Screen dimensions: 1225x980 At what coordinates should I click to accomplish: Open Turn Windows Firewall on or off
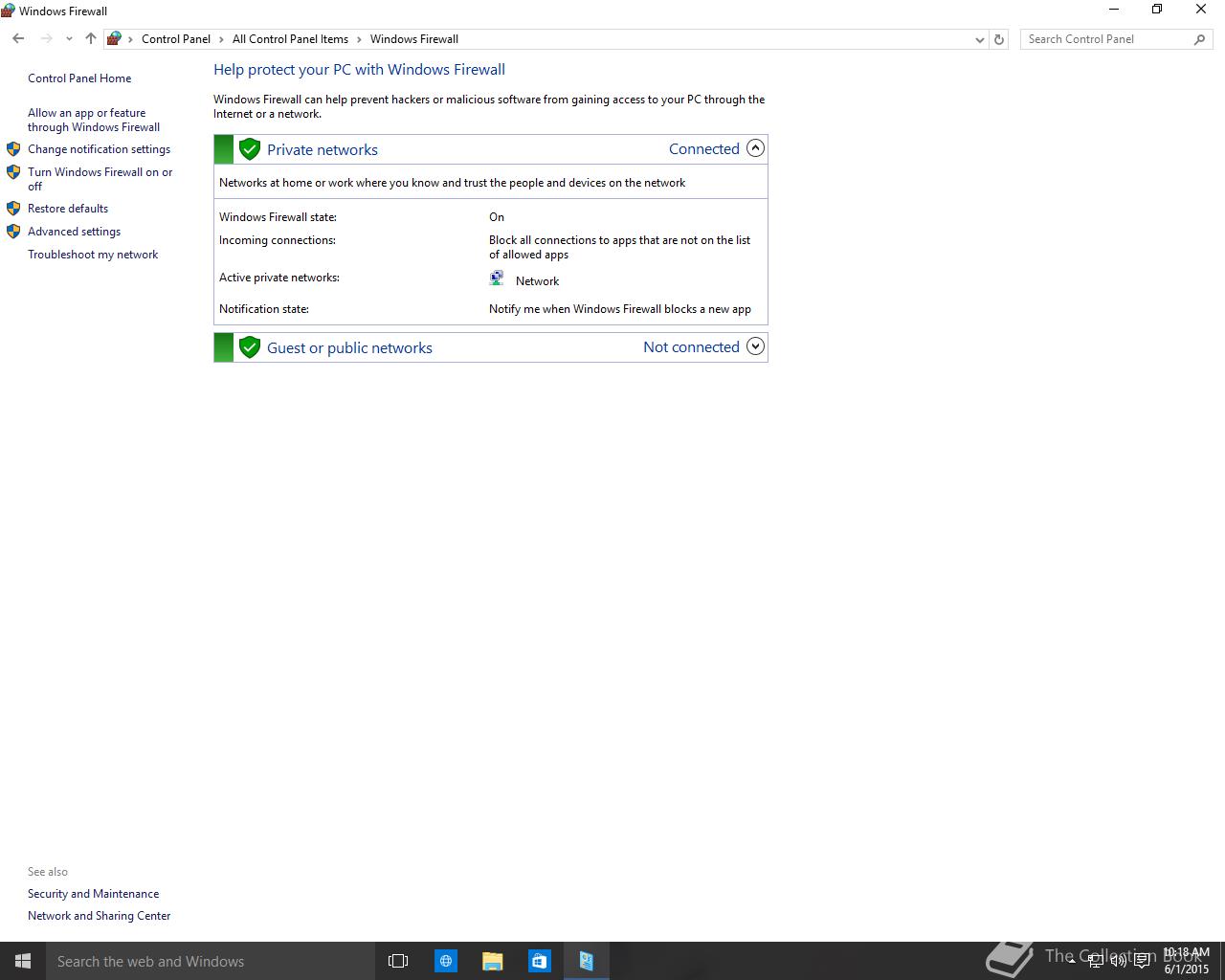tap(100, 179)
